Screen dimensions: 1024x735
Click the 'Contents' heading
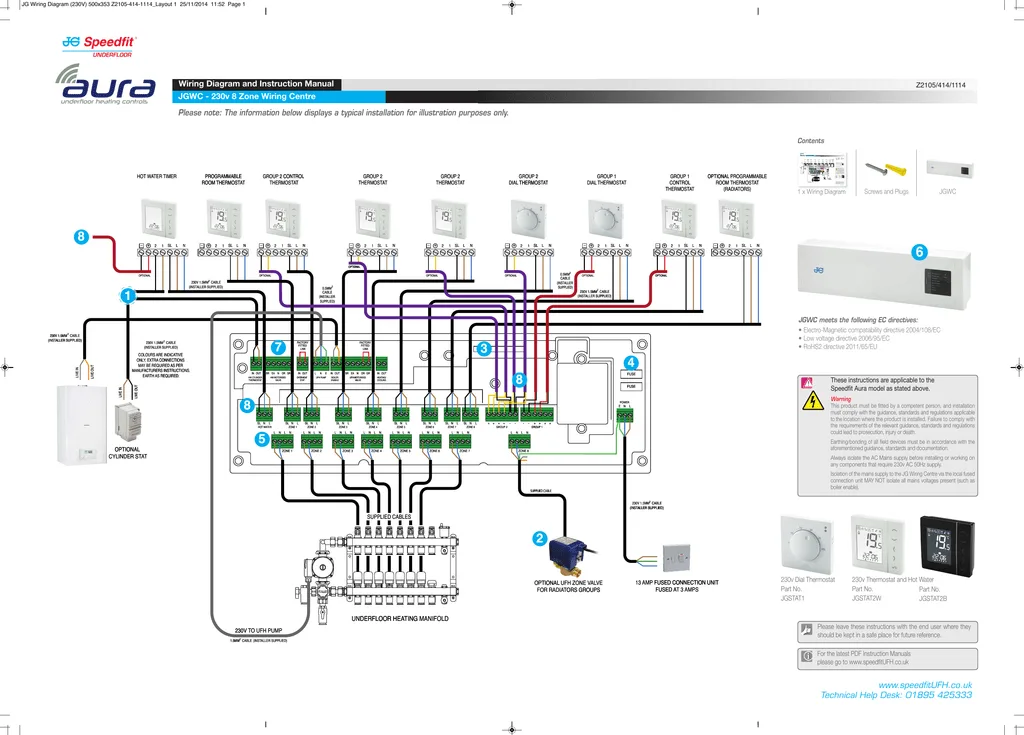coord(810,140)
